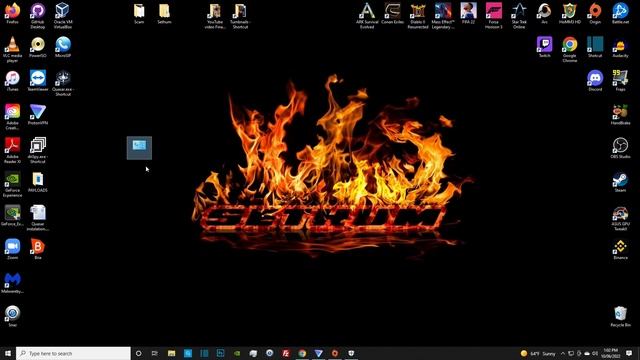The height and width of the screenshot is (360, 640).
Task: Launch the Steam desktop shortcut
Action: 620,182
